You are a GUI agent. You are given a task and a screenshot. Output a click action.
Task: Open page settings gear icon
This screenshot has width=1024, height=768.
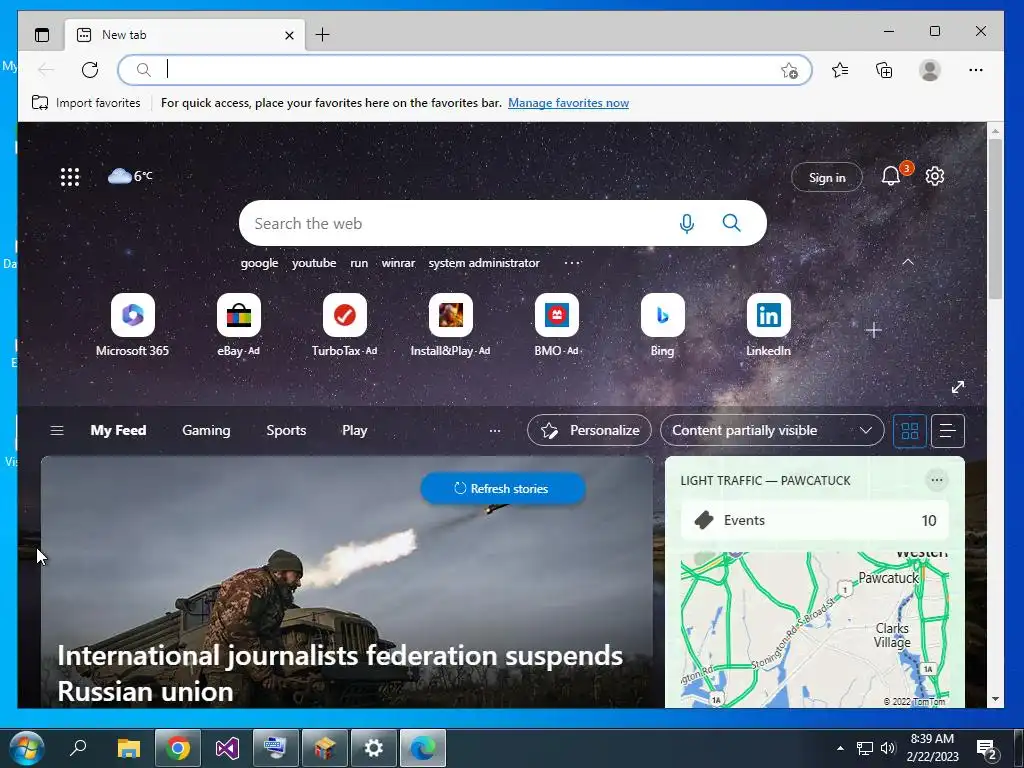tap(935, 176)
